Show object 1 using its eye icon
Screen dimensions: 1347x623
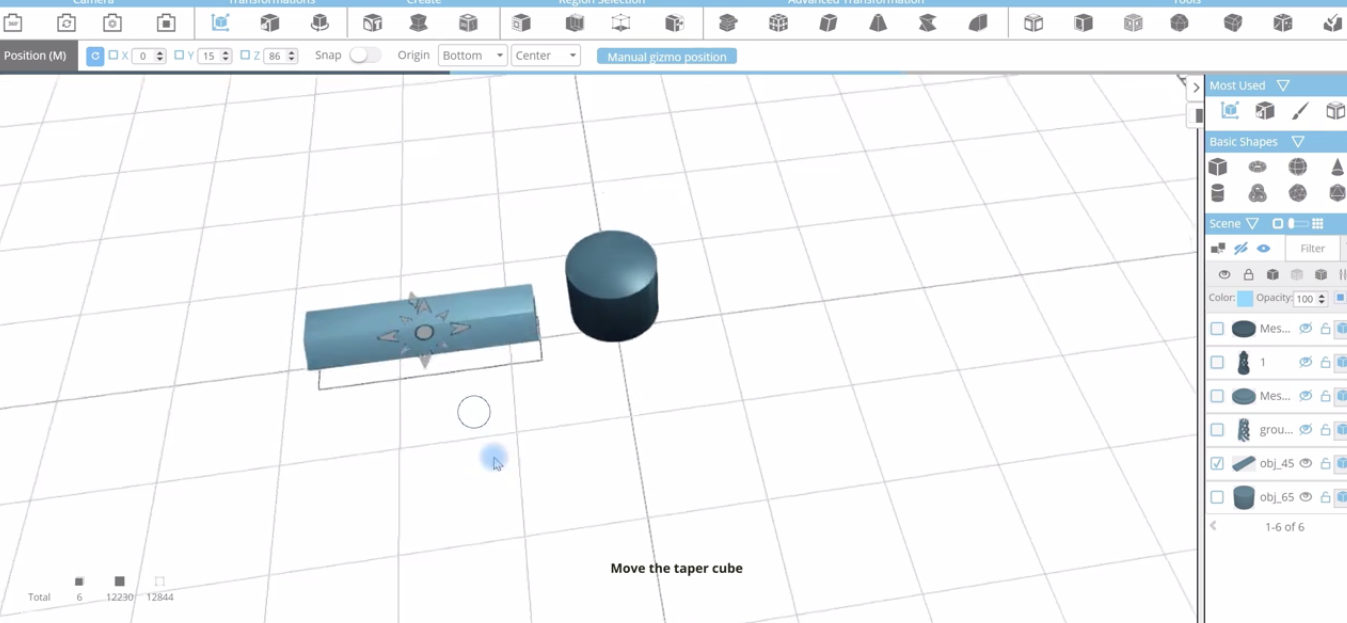coord(1305,362)
